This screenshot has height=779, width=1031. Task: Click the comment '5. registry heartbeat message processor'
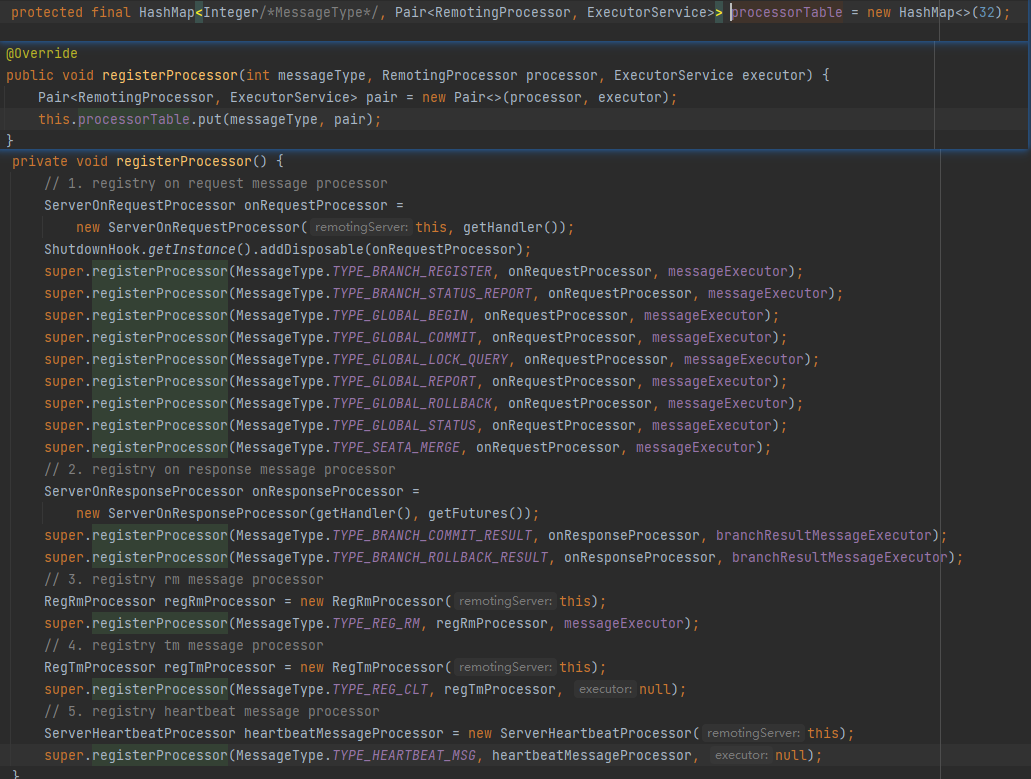click(212, 712)
